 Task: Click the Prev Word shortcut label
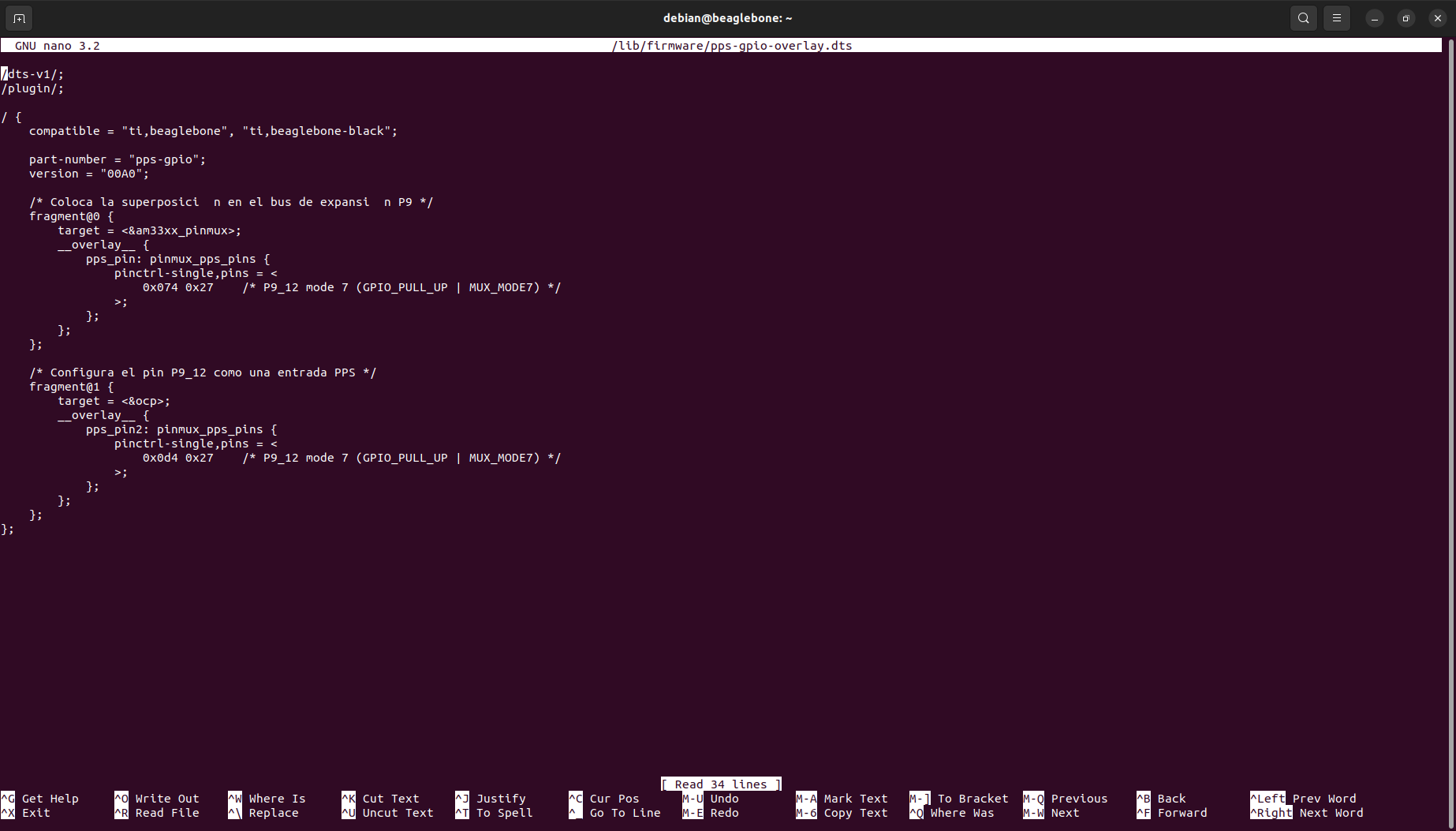click(1324, 799)
